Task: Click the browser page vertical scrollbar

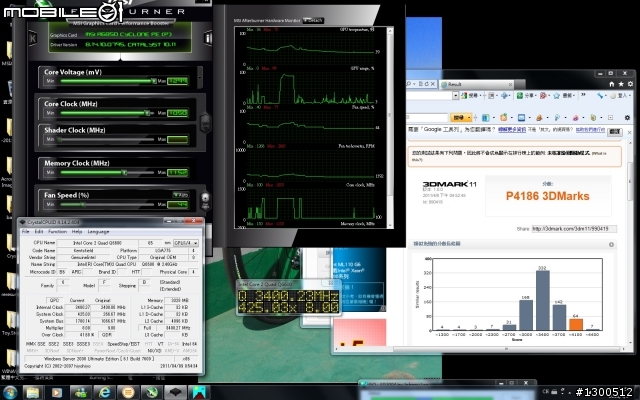Action: pyautogui.click(x=629, y=241)
